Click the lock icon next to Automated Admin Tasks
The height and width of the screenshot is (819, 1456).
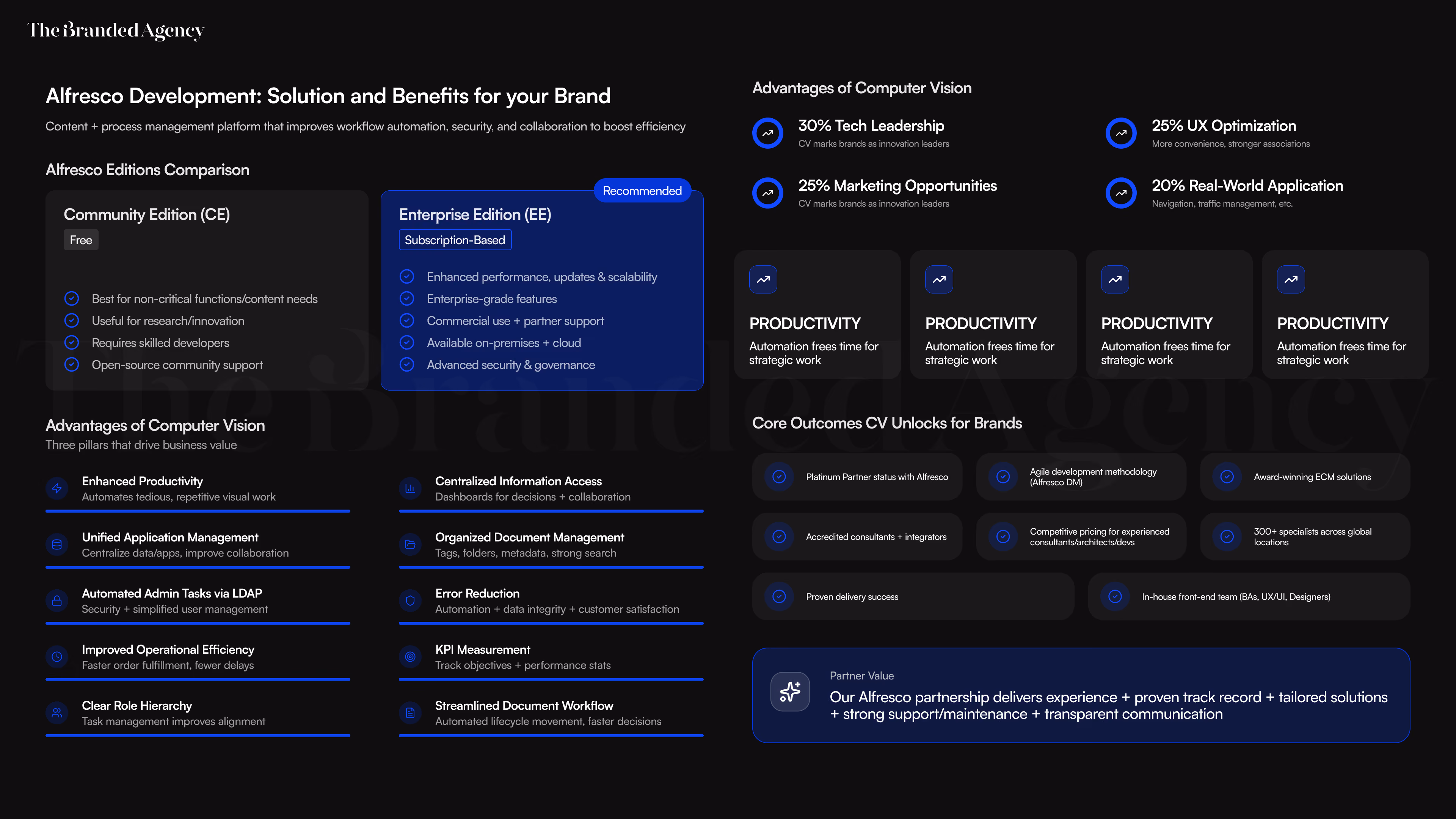57,600
